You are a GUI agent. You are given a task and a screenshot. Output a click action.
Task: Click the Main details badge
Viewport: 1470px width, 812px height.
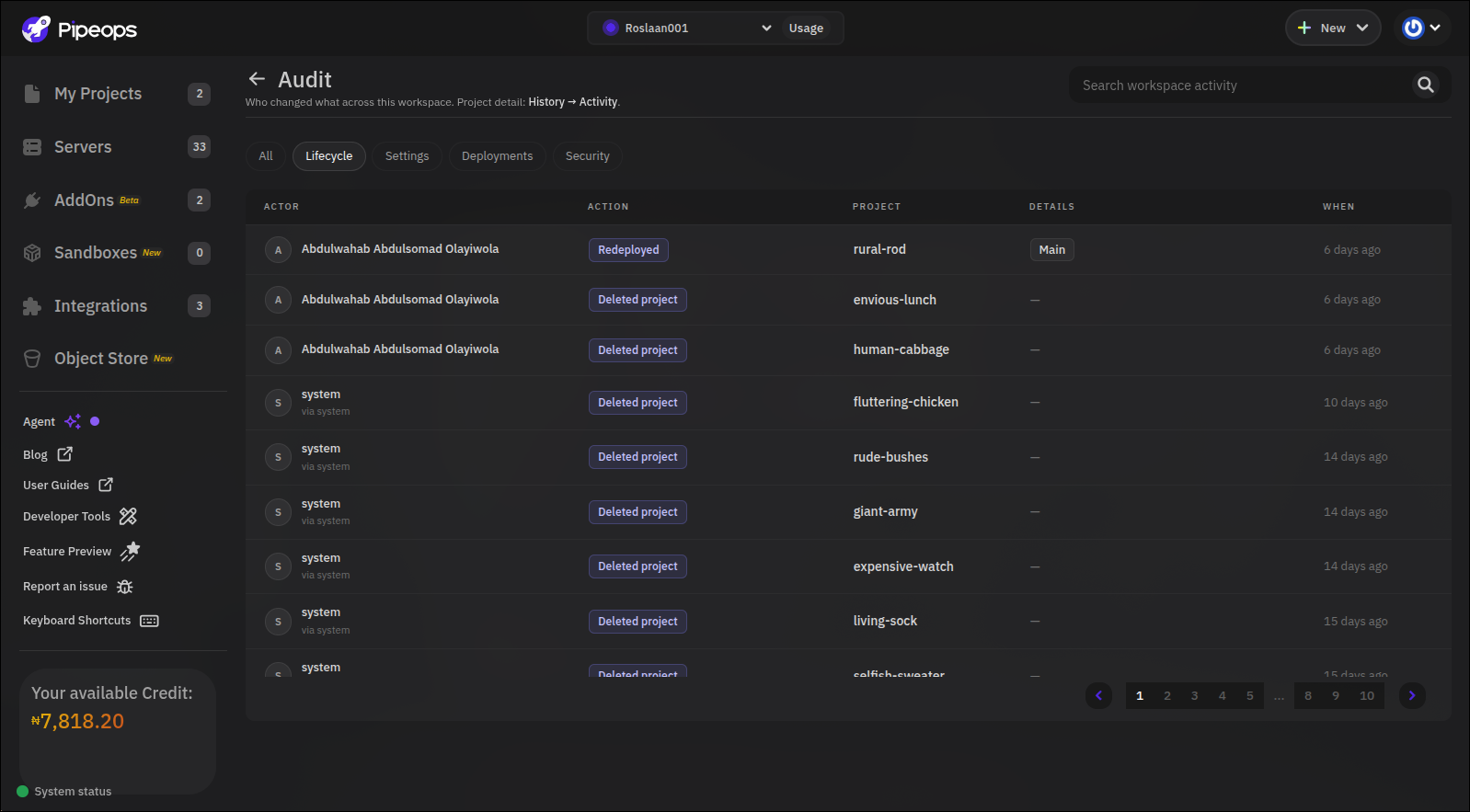pos(1052,250)
